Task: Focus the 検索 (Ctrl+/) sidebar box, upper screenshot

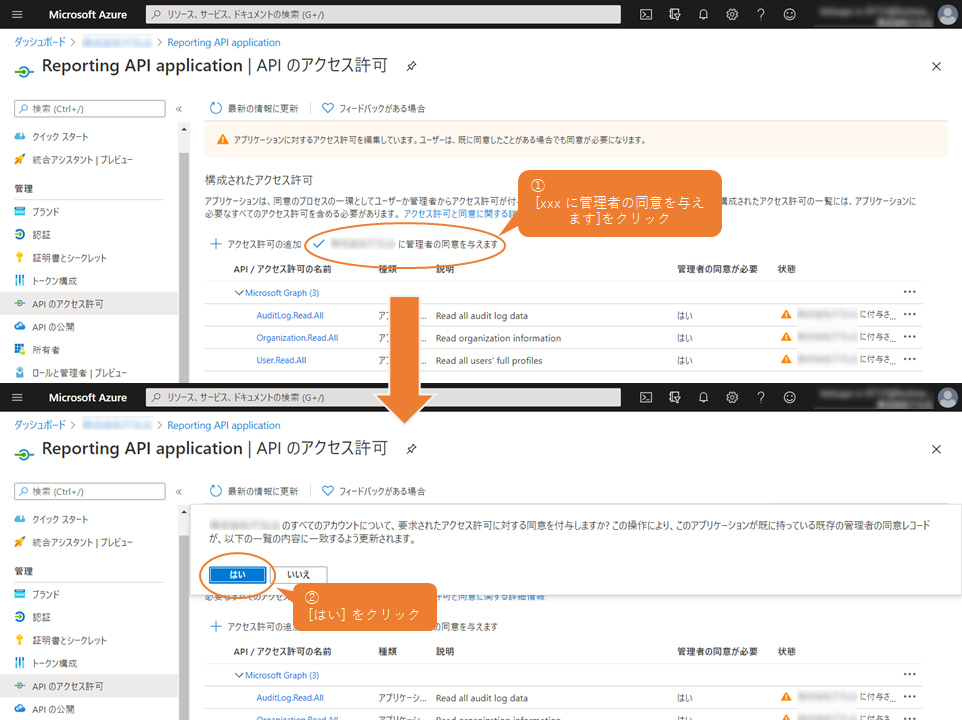Action: (x=90, y=109)
